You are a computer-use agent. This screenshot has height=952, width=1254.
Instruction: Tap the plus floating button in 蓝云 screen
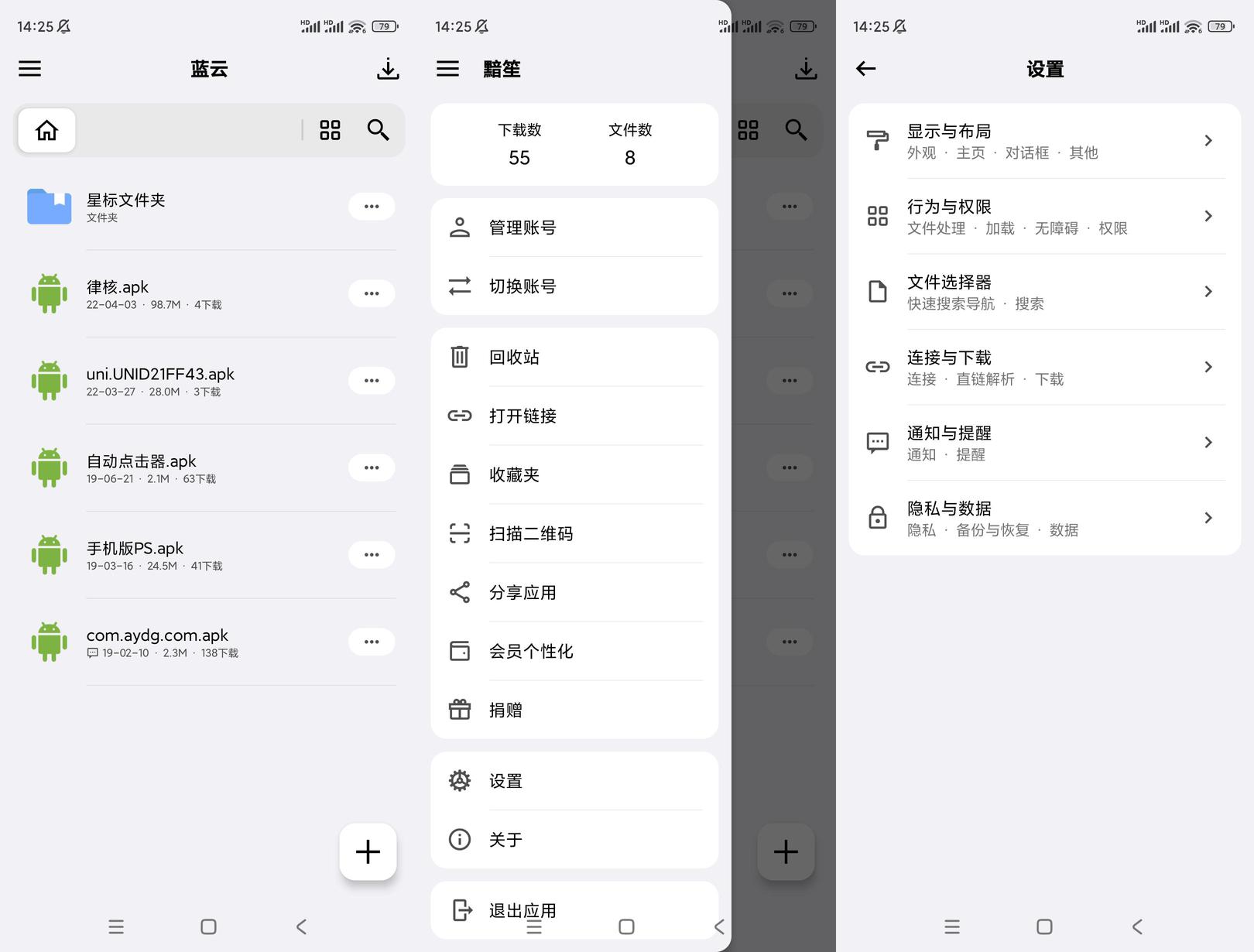pos(368,851)
